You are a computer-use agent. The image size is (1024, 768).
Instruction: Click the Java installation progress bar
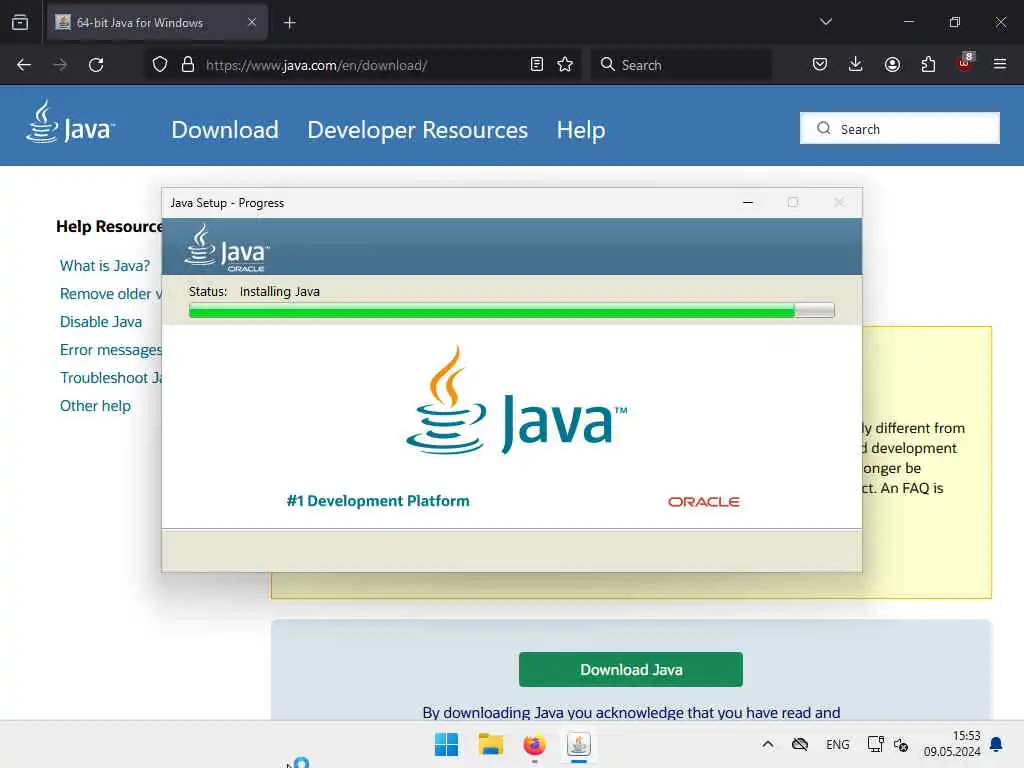click(511, 310)
